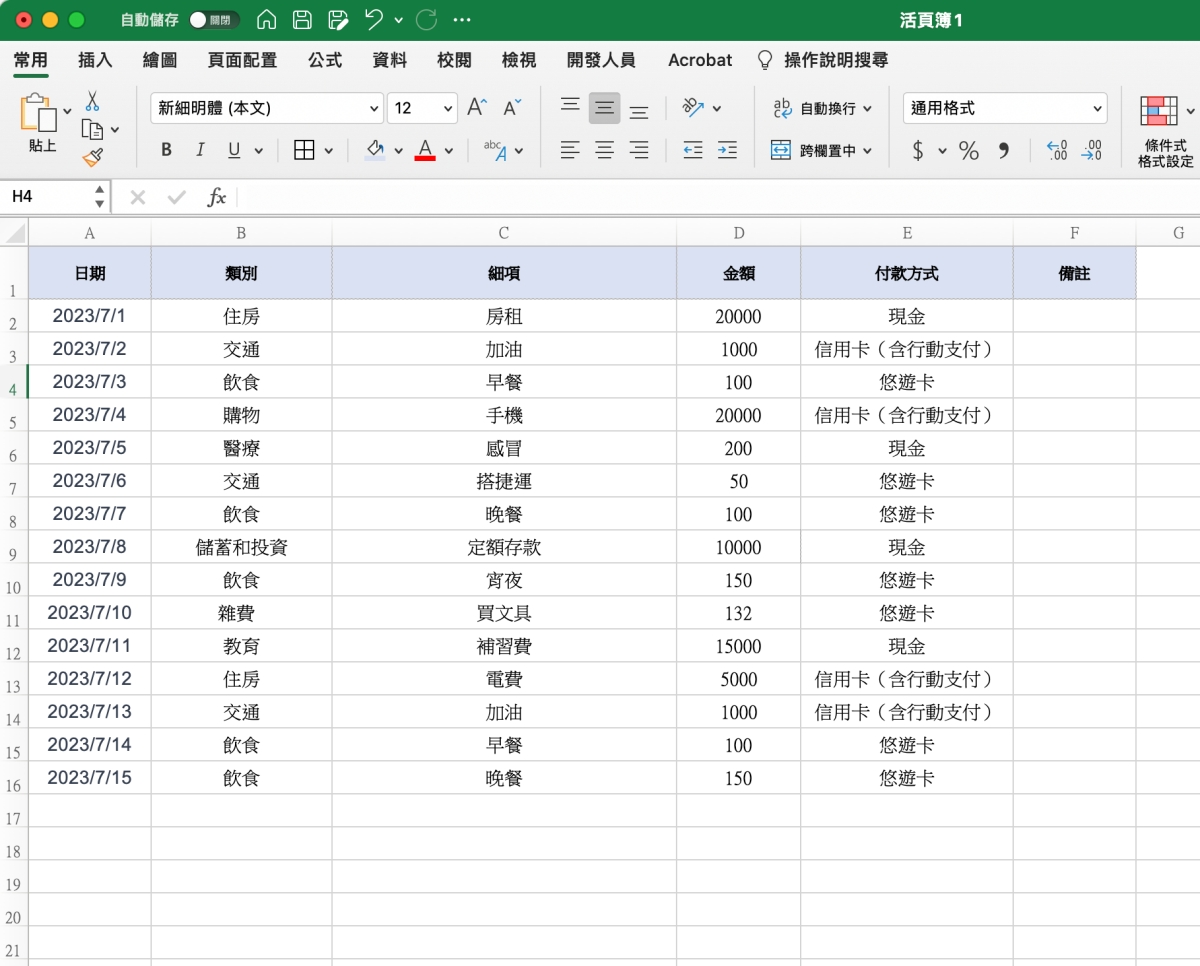1200x966 pixels.
Task: Click the Cut scissors icon
Action: point(92,101)
